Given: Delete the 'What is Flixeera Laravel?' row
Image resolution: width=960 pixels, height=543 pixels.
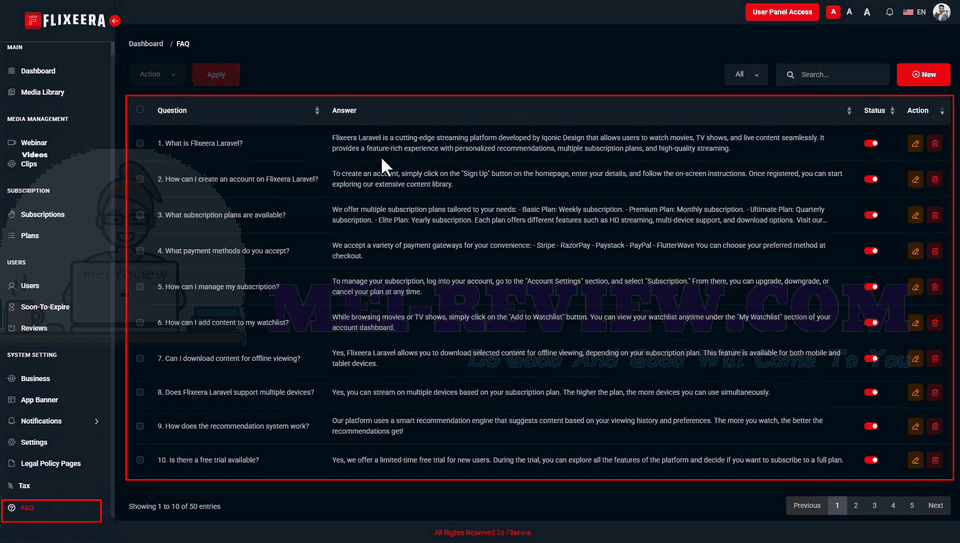Looking at the screenshot, I should coord(935,143).
